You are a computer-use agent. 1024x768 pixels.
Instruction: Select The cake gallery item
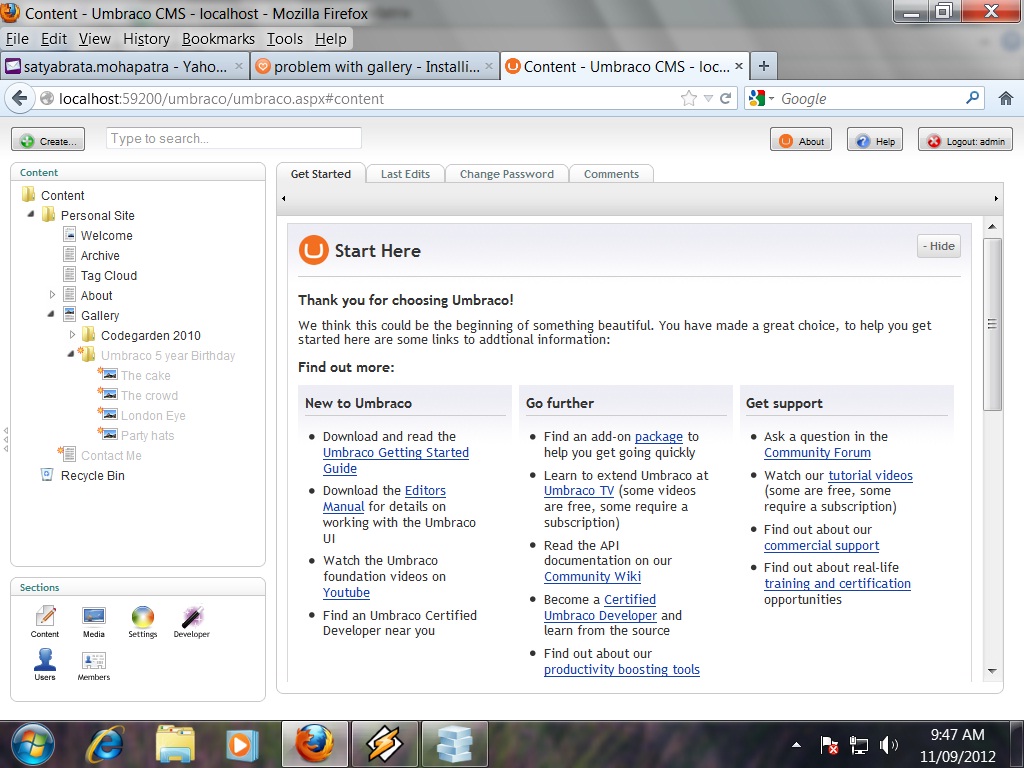(x=146, y=376)
